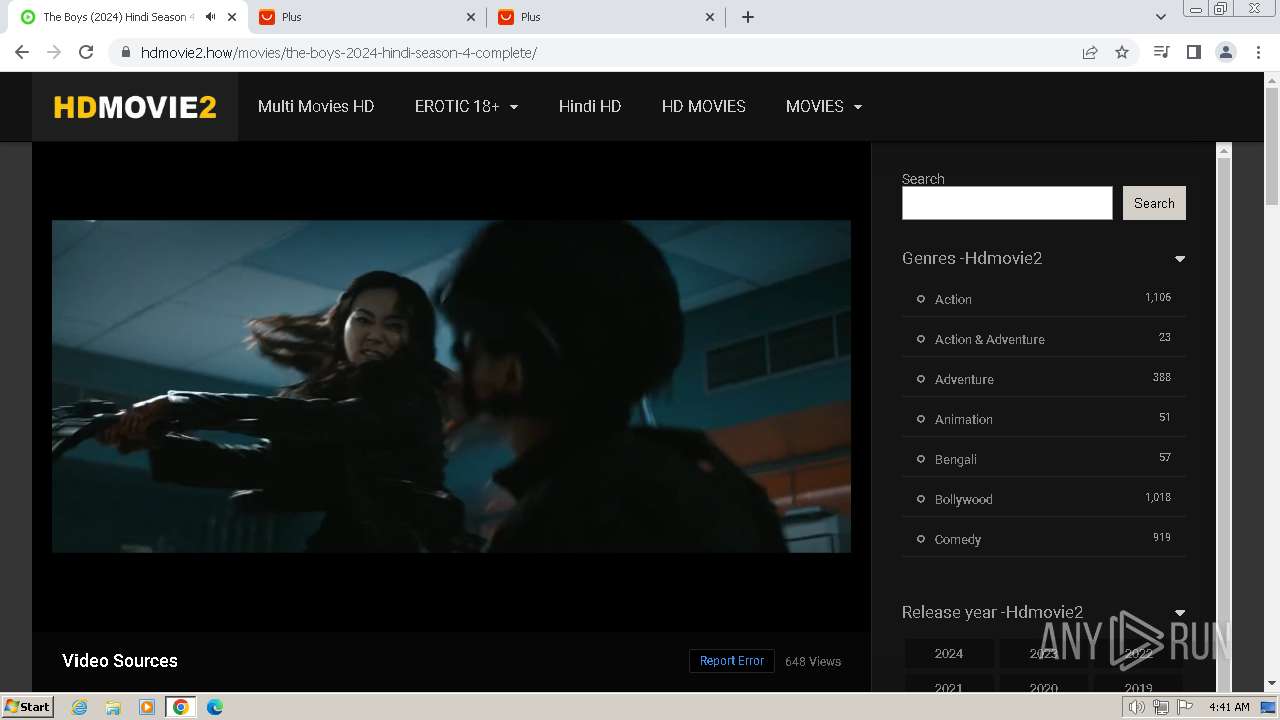View site information lock icon
This screenshot has width=1280, height=720.
126,52
